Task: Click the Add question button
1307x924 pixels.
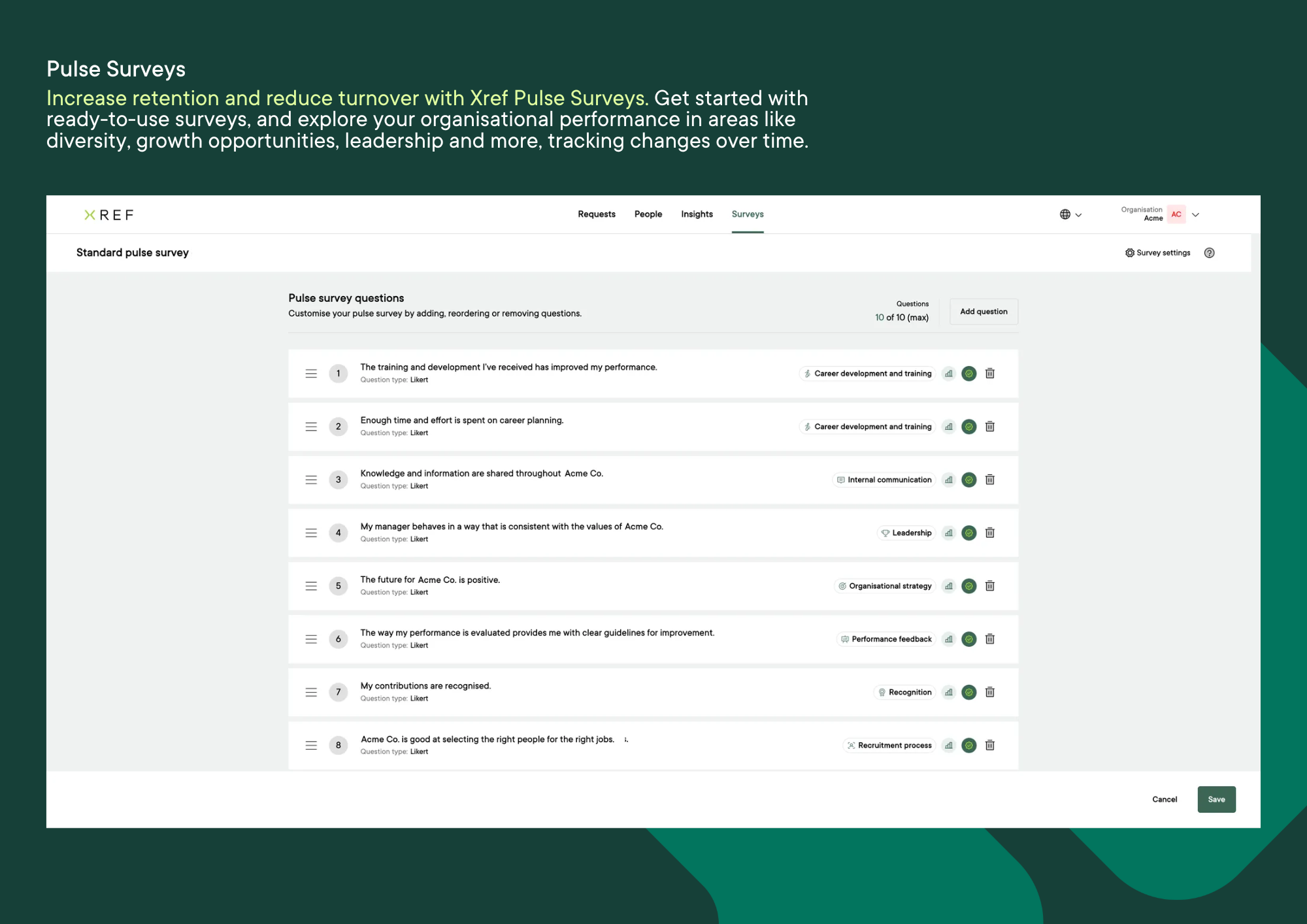Action: pos(983,312)
